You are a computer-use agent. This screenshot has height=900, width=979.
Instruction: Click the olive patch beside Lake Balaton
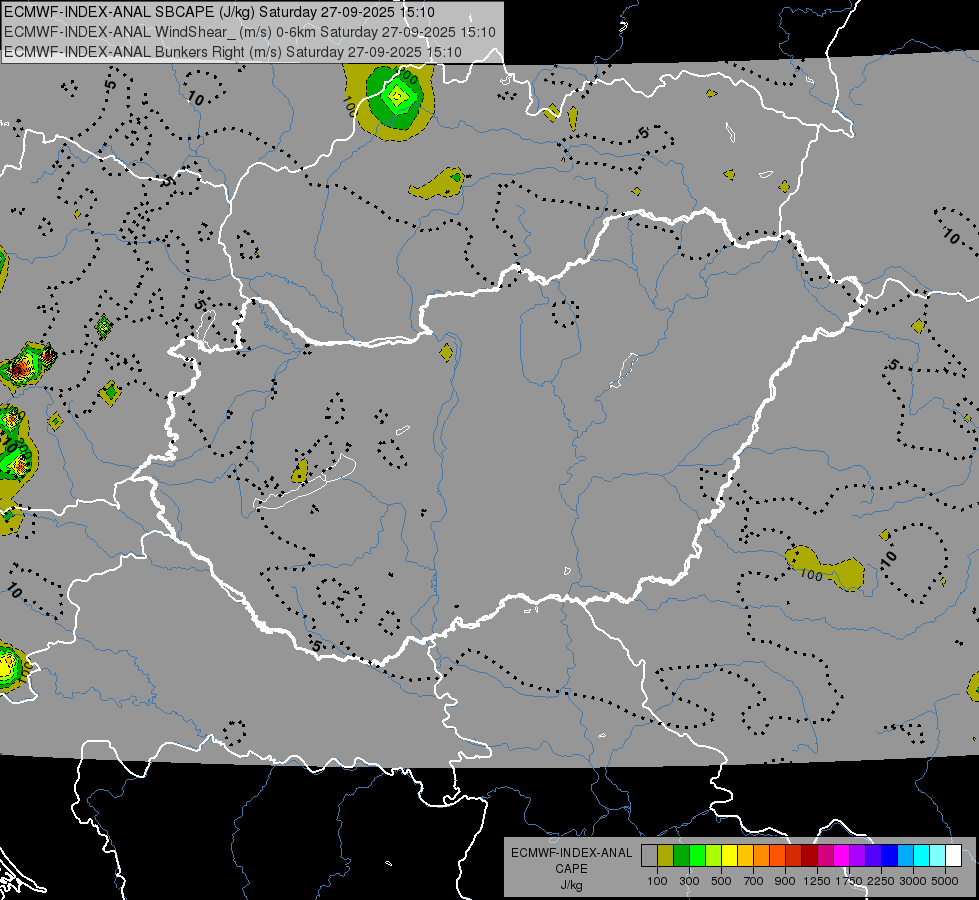pos(300,471)
